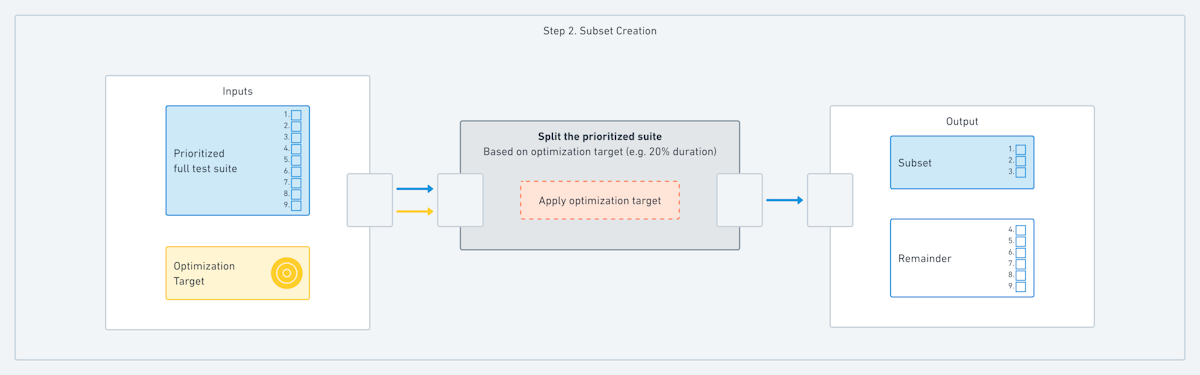Click the Step 2. Subset Creation title
This screenshot has width=1200, height=375.
tap(600, 31)
